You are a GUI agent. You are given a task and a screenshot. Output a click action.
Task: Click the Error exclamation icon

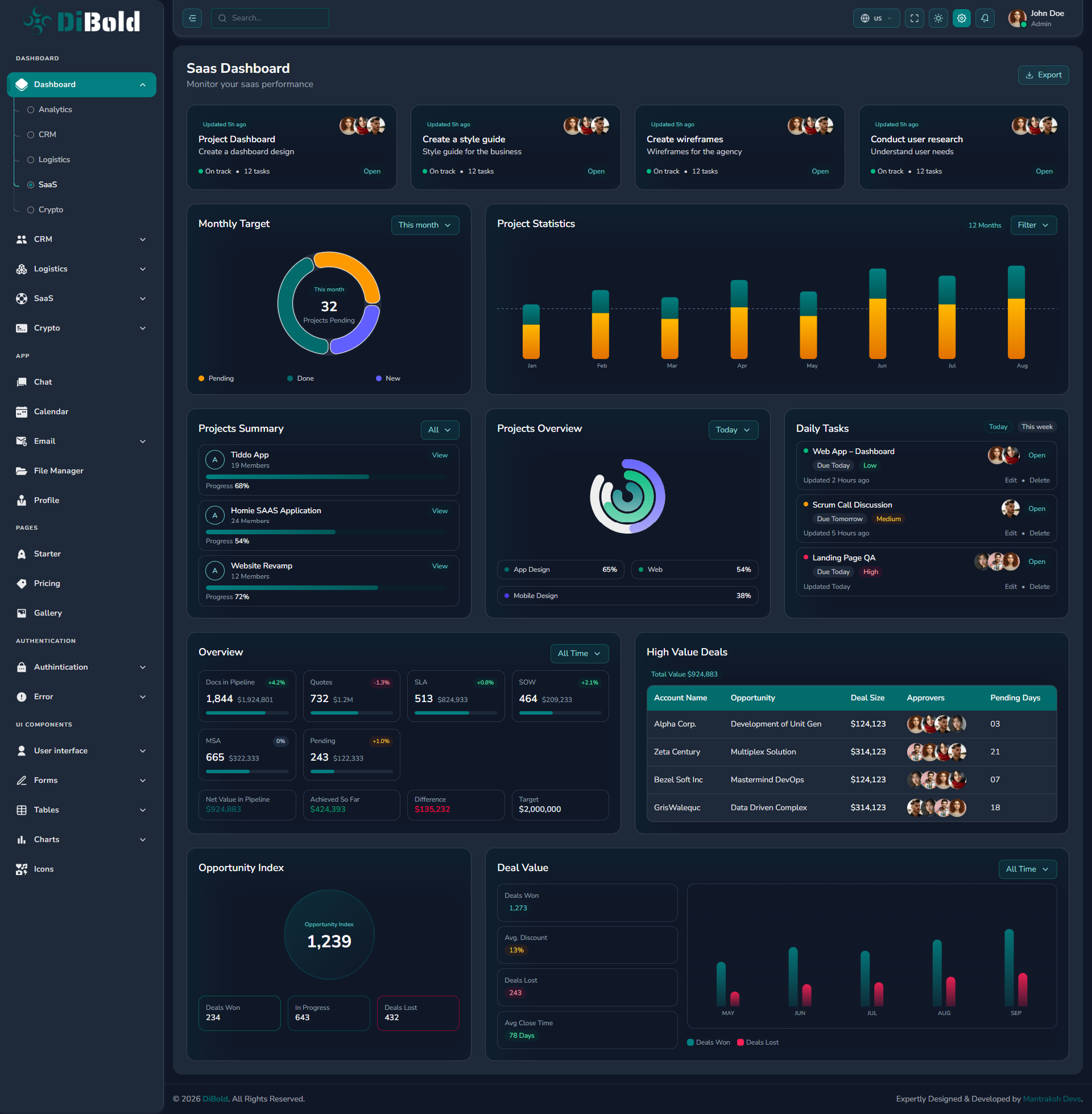pyautogui.click(x=22, y=697)
